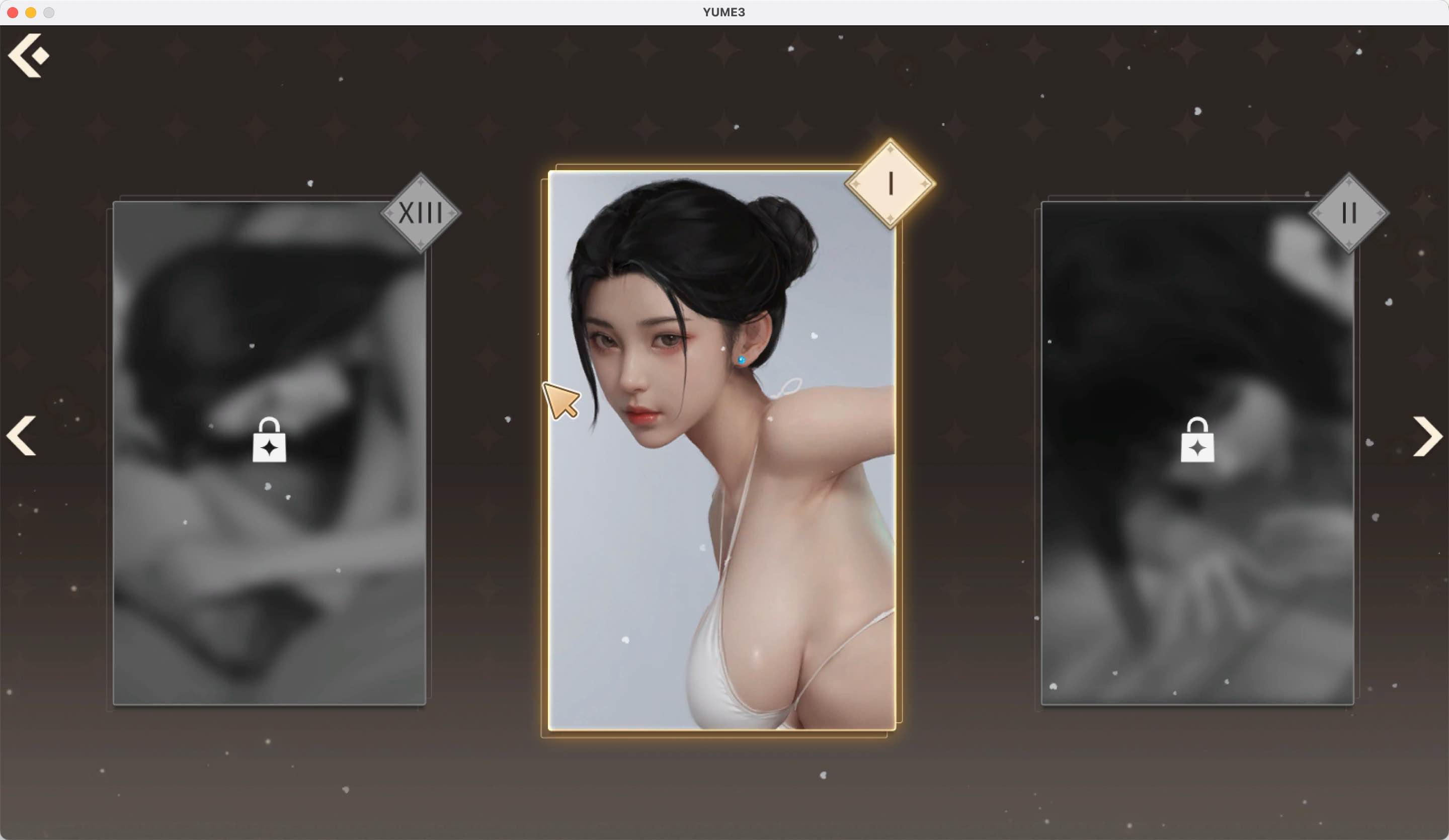This screenshot has height=840, width=1449.
Task: Navigate to the next card with right chevron
Action: click(1428, 436)
